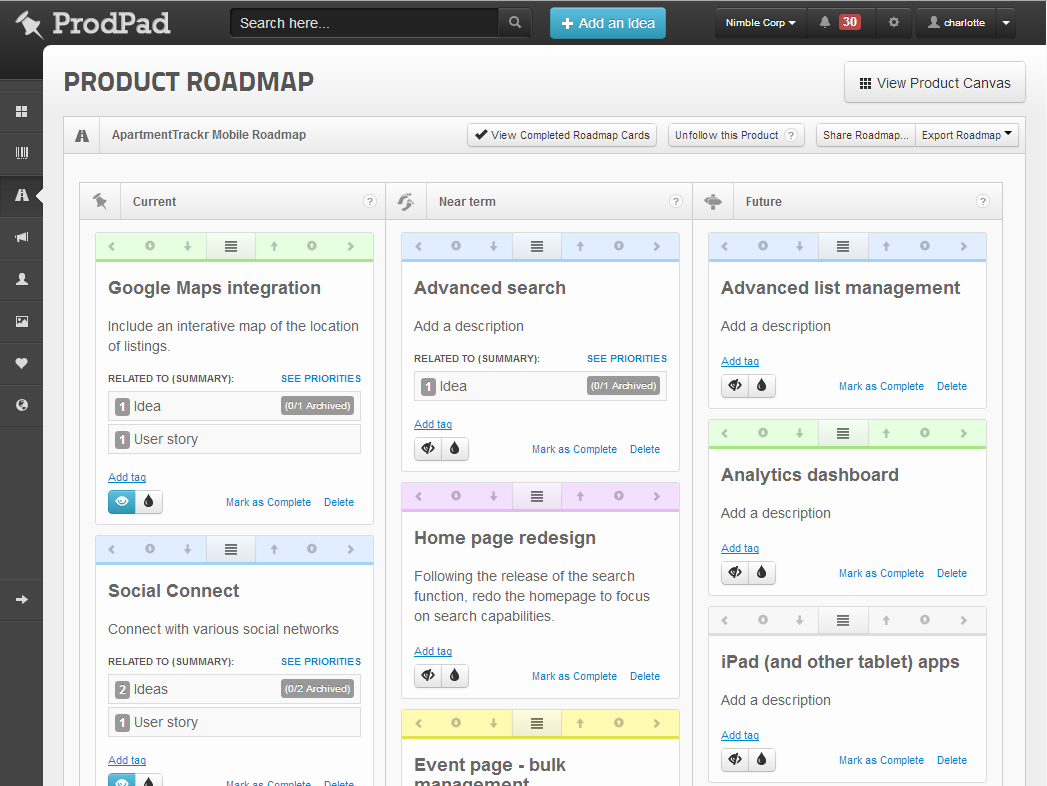The height and width of the screenshot is (786, 1047).
Task: Open the Nimble Corp account dropdown
Action: [760, 23]
